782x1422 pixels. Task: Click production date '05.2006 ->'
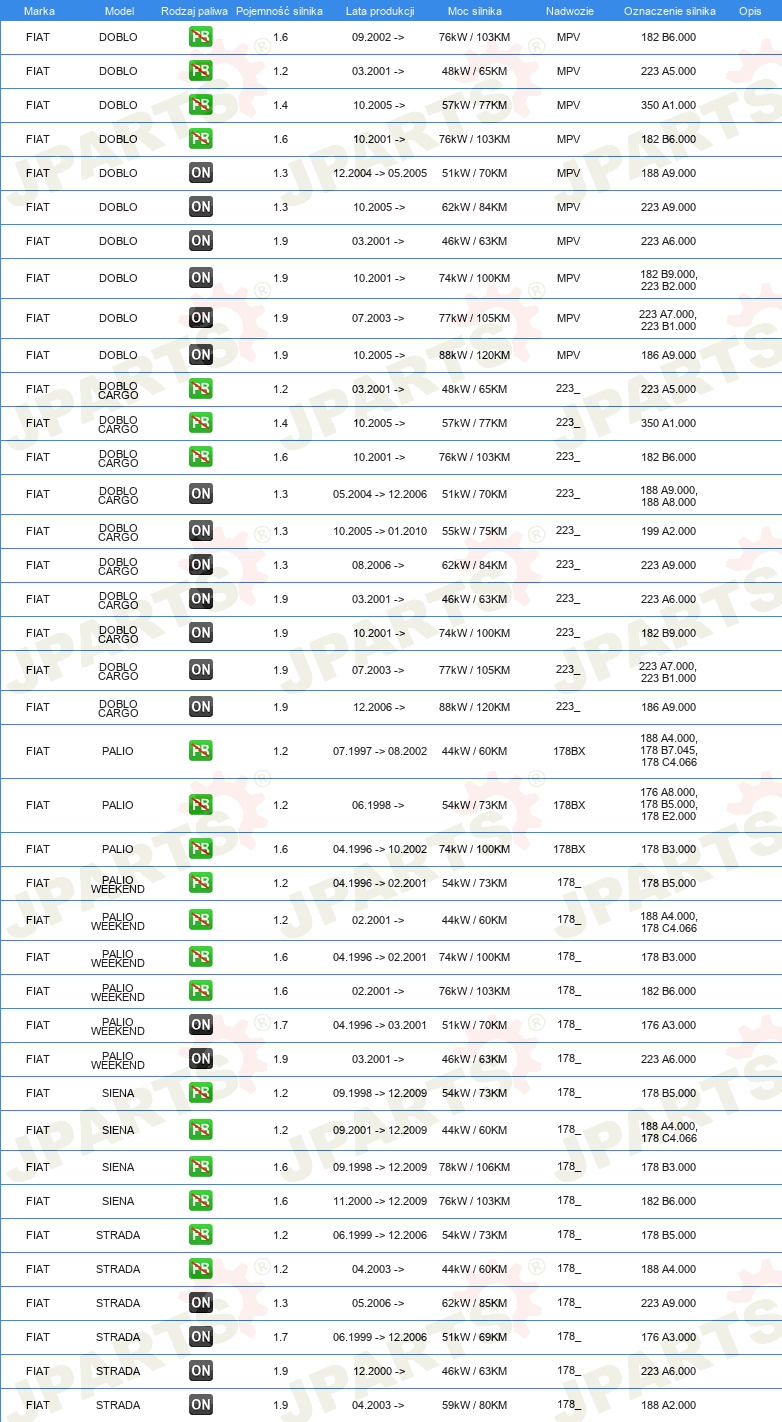click(379, 1303)
